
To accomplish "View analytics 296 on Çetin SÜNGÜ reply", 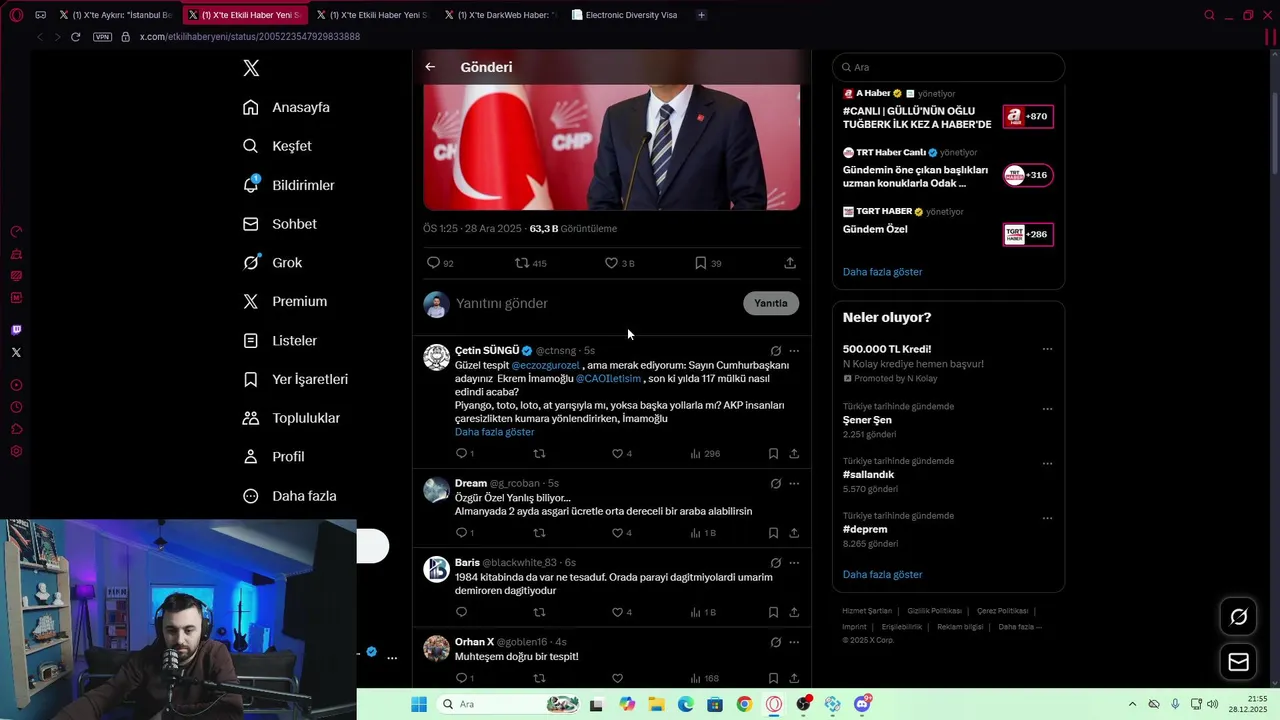I will click(705, 454).
